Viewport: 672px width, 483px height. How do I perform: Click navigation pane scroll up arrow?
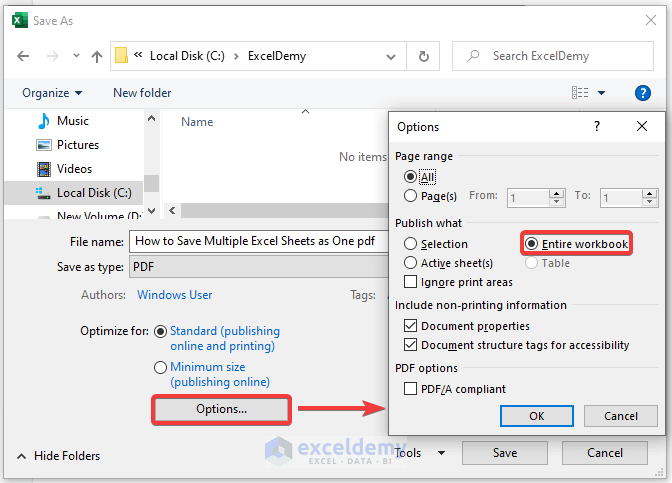point(152,118)
